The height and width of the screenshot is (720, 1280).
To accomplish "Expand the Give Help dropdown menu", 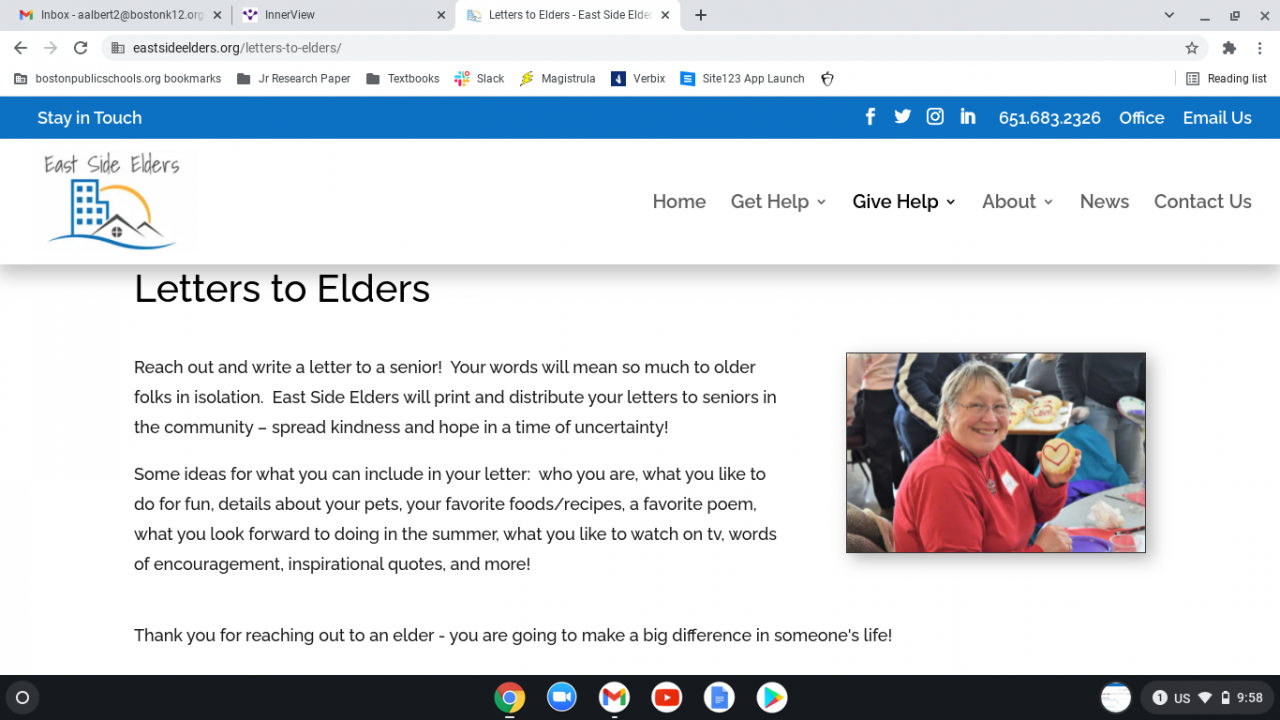I will tap(904, 201).
